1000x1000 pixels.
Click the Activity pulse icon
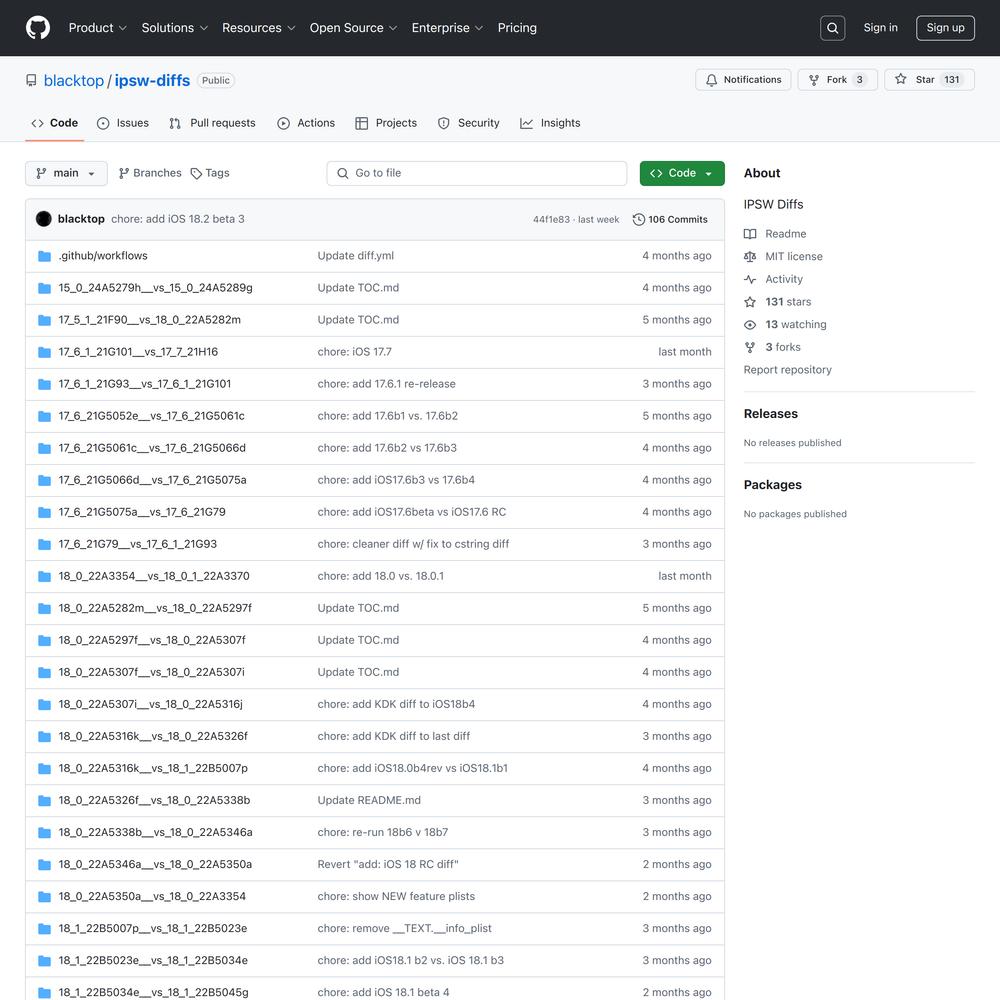pyautogui.click(x=750, y=279)
